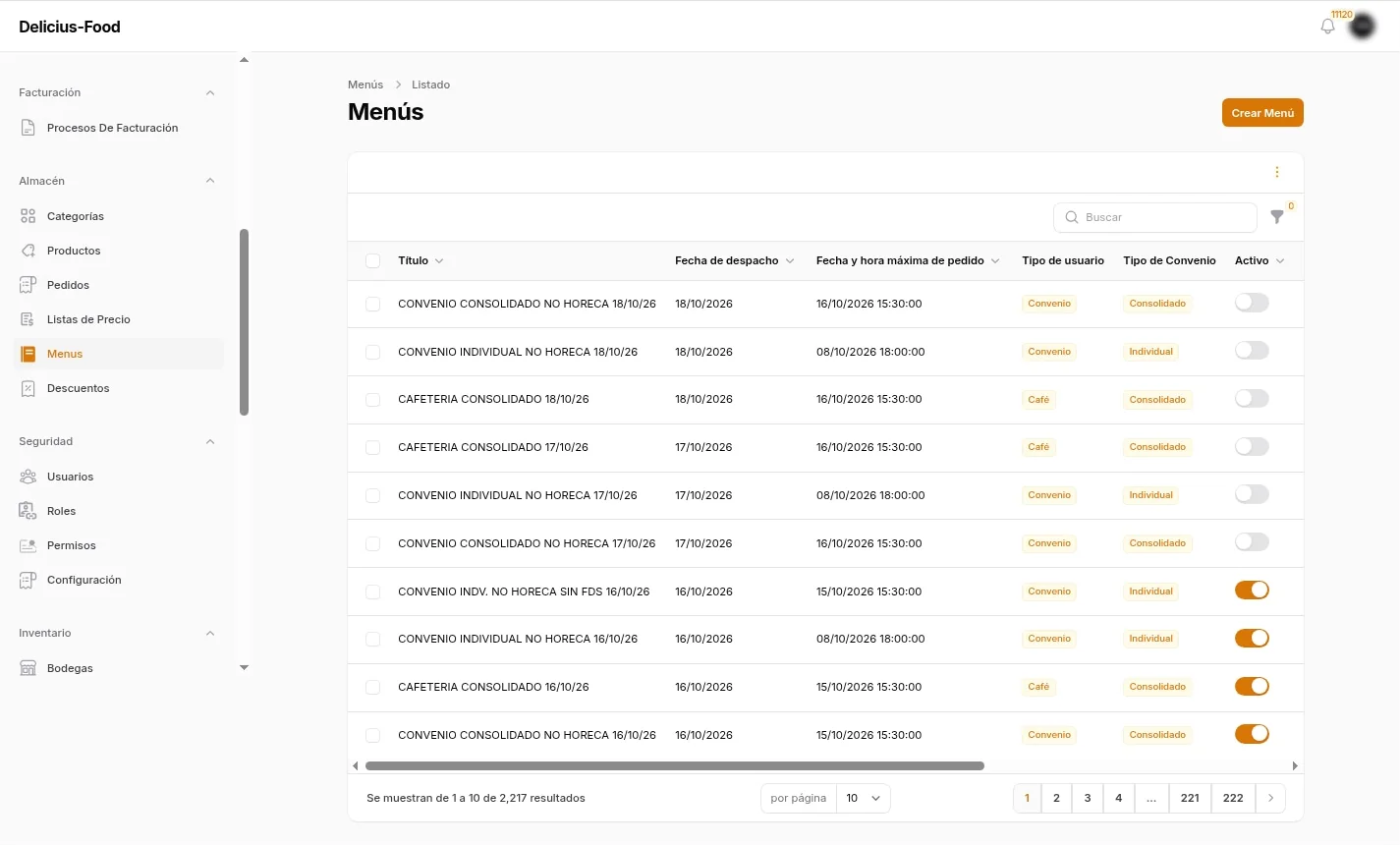The width and height of the screenshot is (1400, 845).
Task: Click the Delicius-Food brand title
Action: (x=70, y=27)
